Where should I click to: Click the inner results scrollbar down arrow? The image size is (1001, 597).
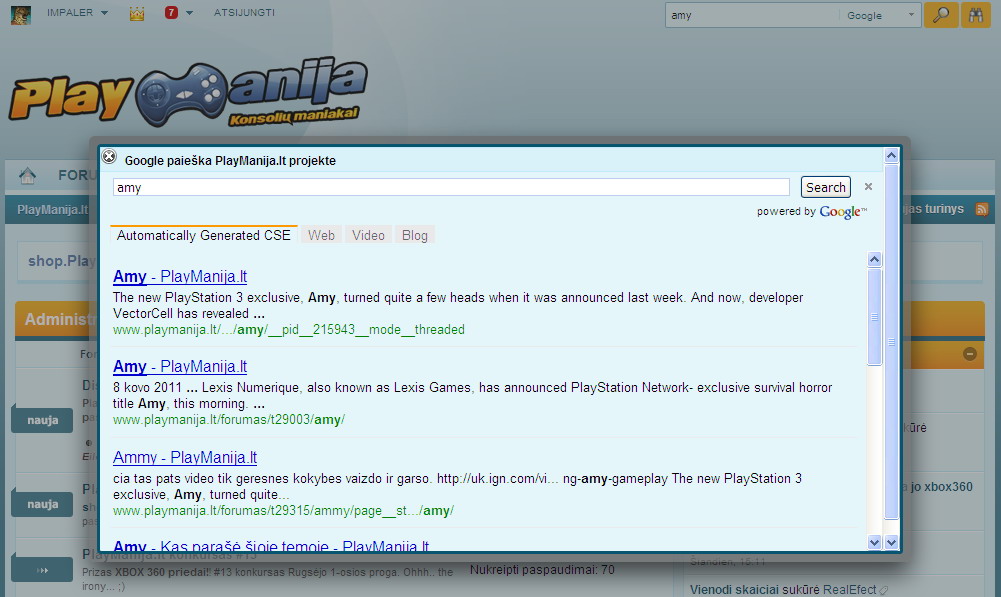tap(875, 542)
